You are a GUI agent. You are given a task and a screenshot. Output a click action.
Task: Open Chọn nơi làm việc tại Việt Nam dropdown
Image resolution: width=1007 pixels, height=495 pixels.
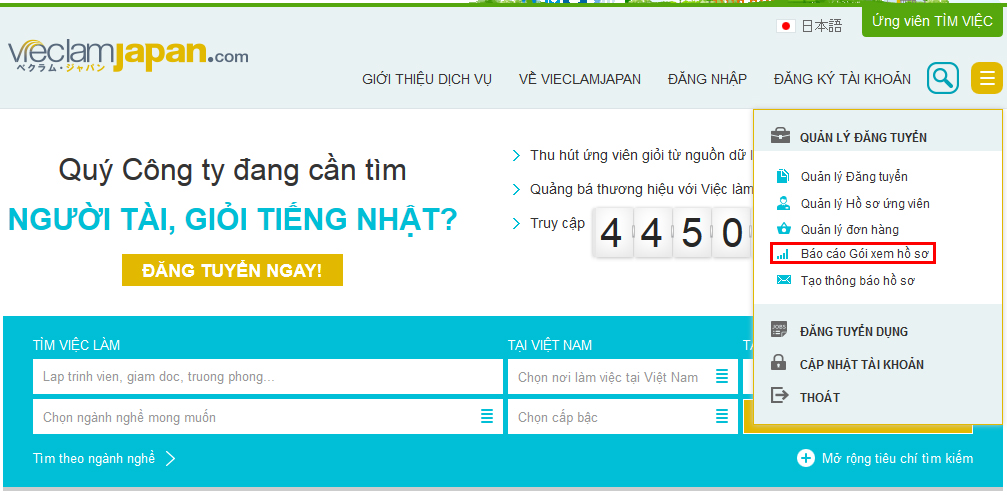tap(620, 377)
